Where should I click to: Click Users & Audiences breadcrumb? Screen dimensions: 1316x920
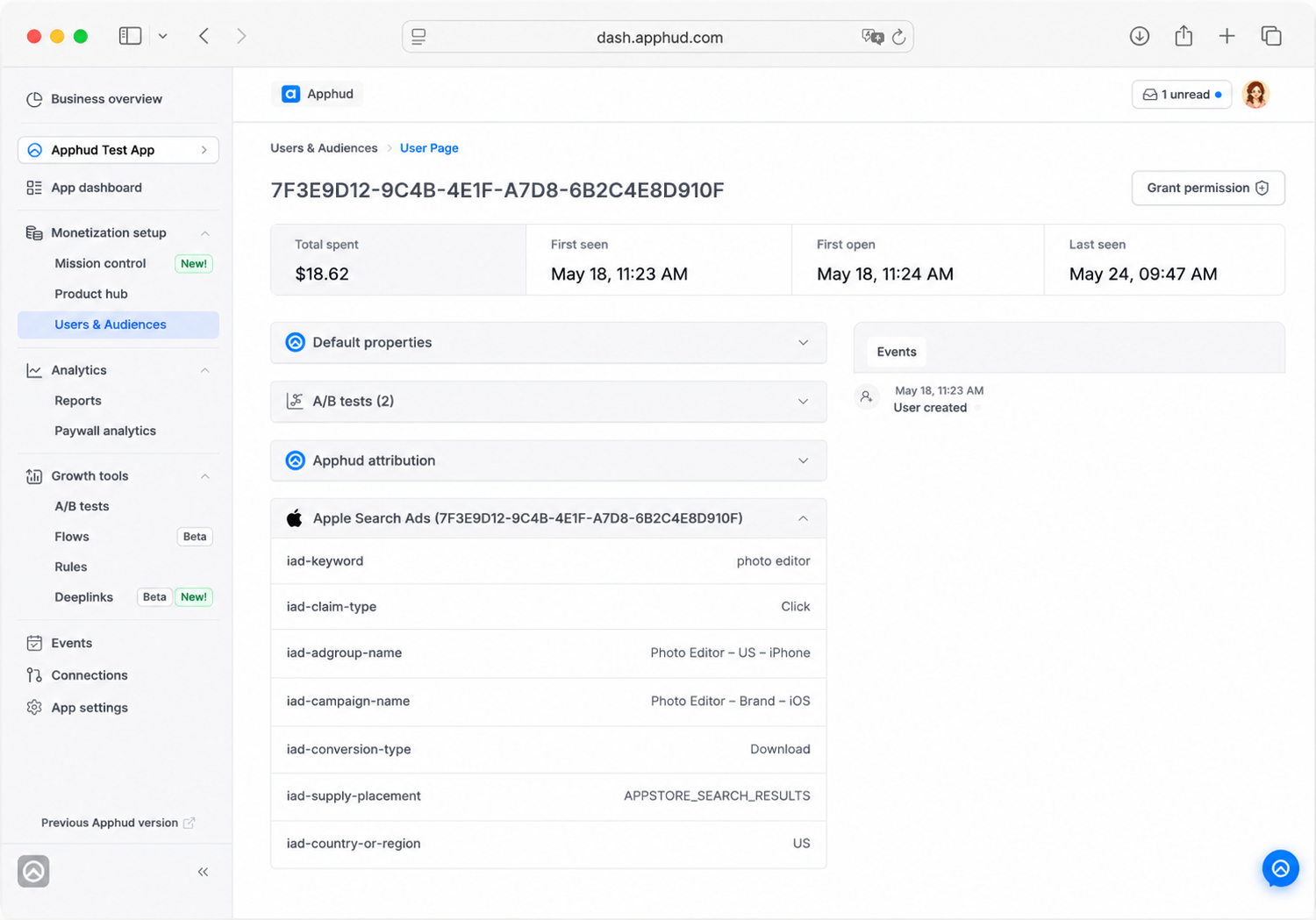click(x=324, y=148)
